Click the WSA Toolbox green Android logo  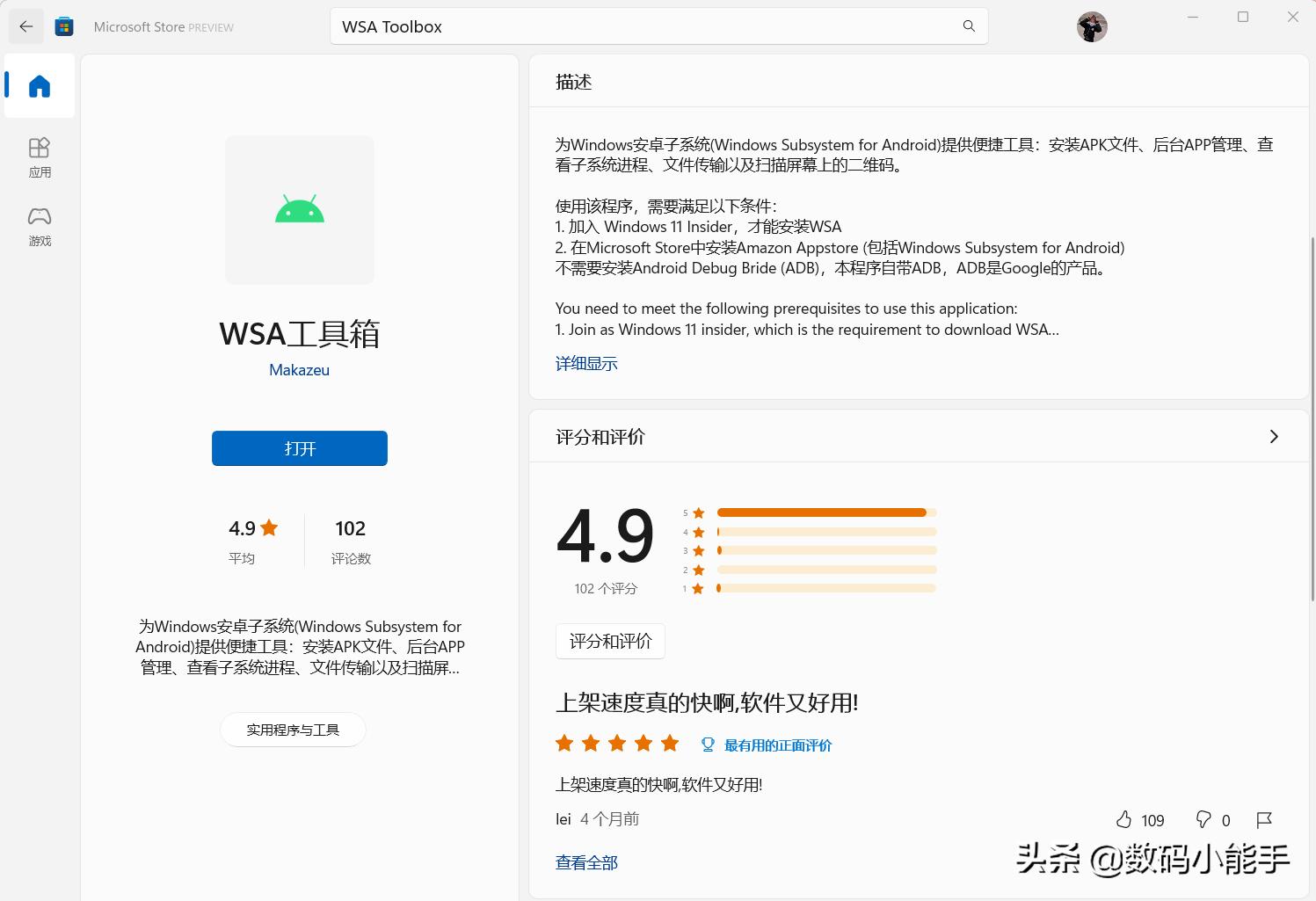(x=299, y=209)
